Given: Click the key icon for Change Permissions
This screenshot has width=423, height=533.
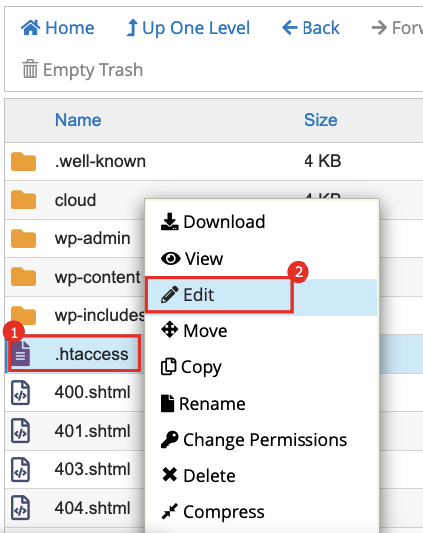Looking at the screenshot, I should [x=170, y=440].
